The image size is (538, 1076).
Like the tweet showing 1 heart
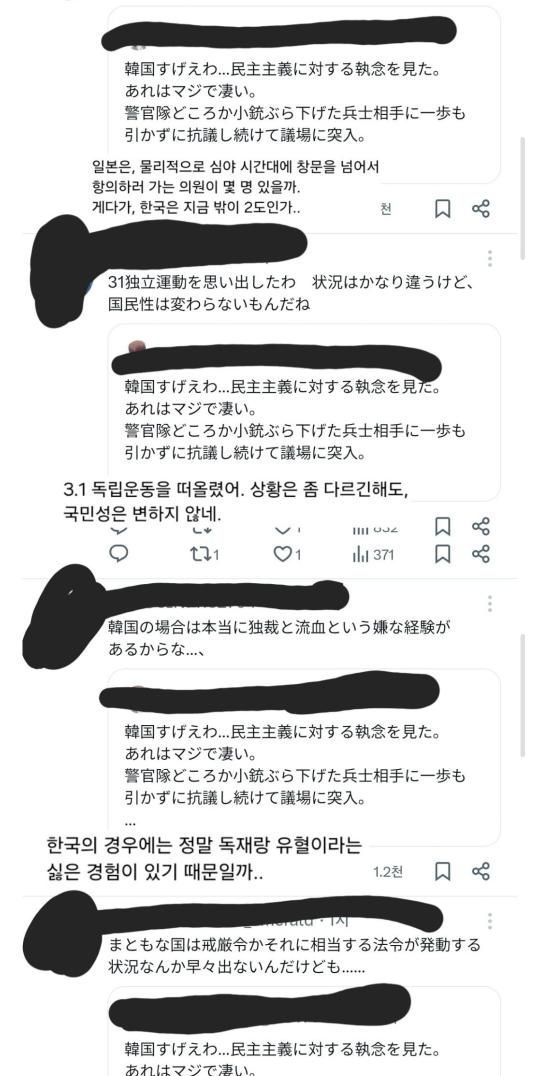tap(288, 554)
